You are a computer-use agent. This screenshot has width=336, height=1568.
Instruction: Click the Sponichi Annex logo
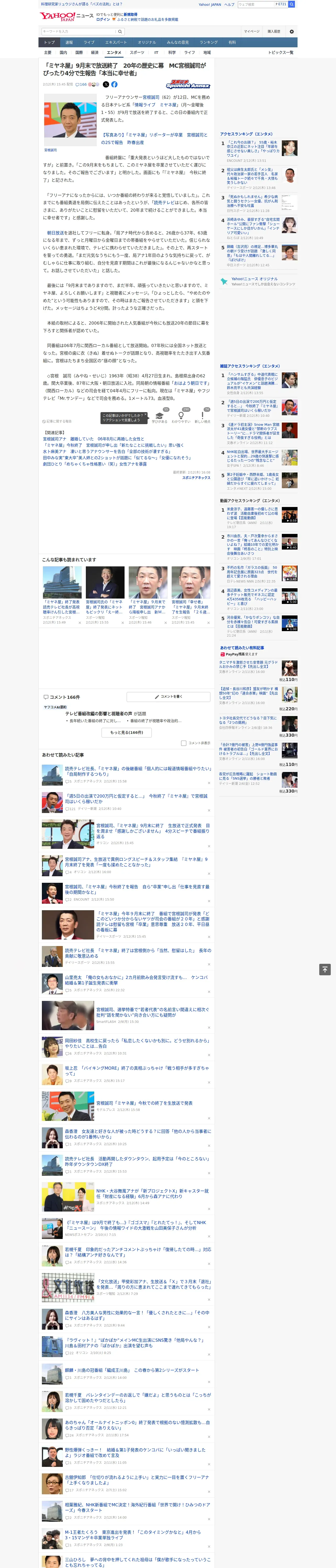pyautogui.click(x=188, y=85)
